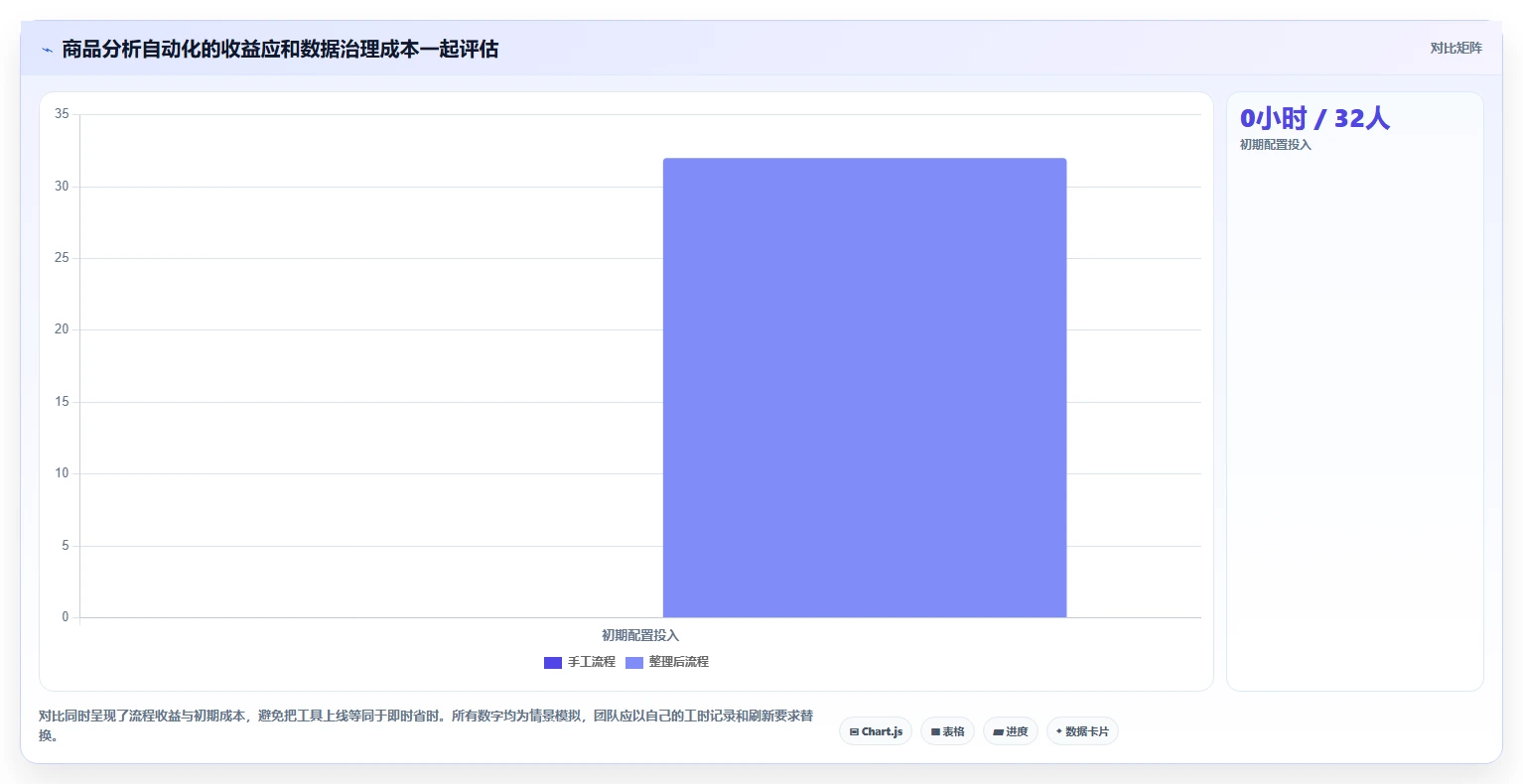Click the 对比矩阵 label in the header
The image size is (1523, 784).
pos(1455,49)
